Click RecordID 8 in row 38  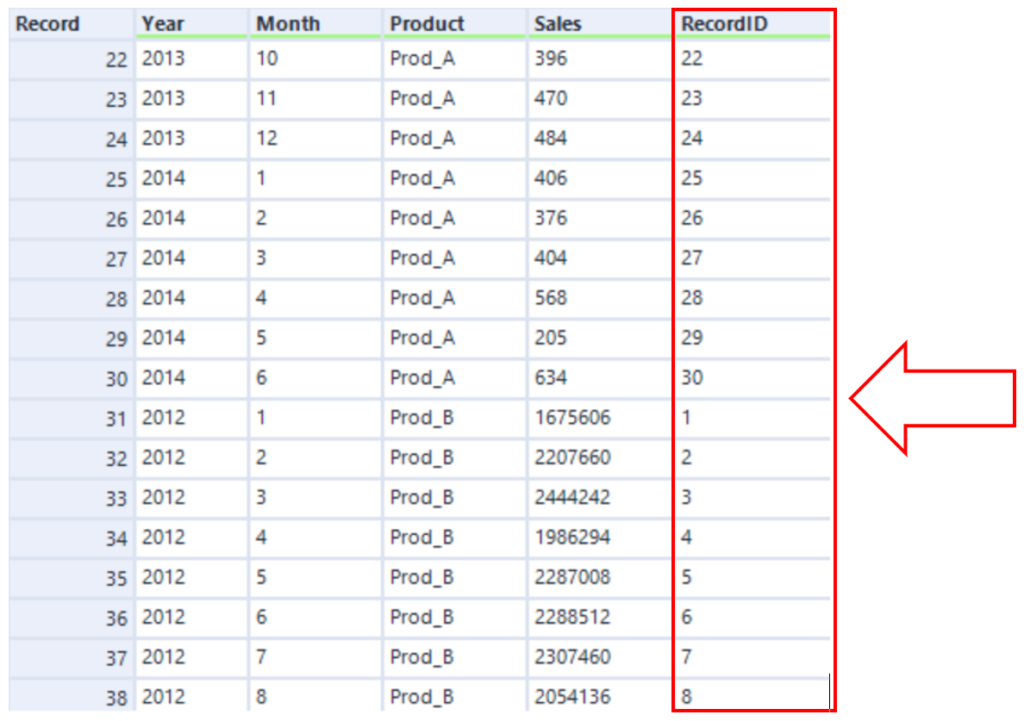(752, 696)
